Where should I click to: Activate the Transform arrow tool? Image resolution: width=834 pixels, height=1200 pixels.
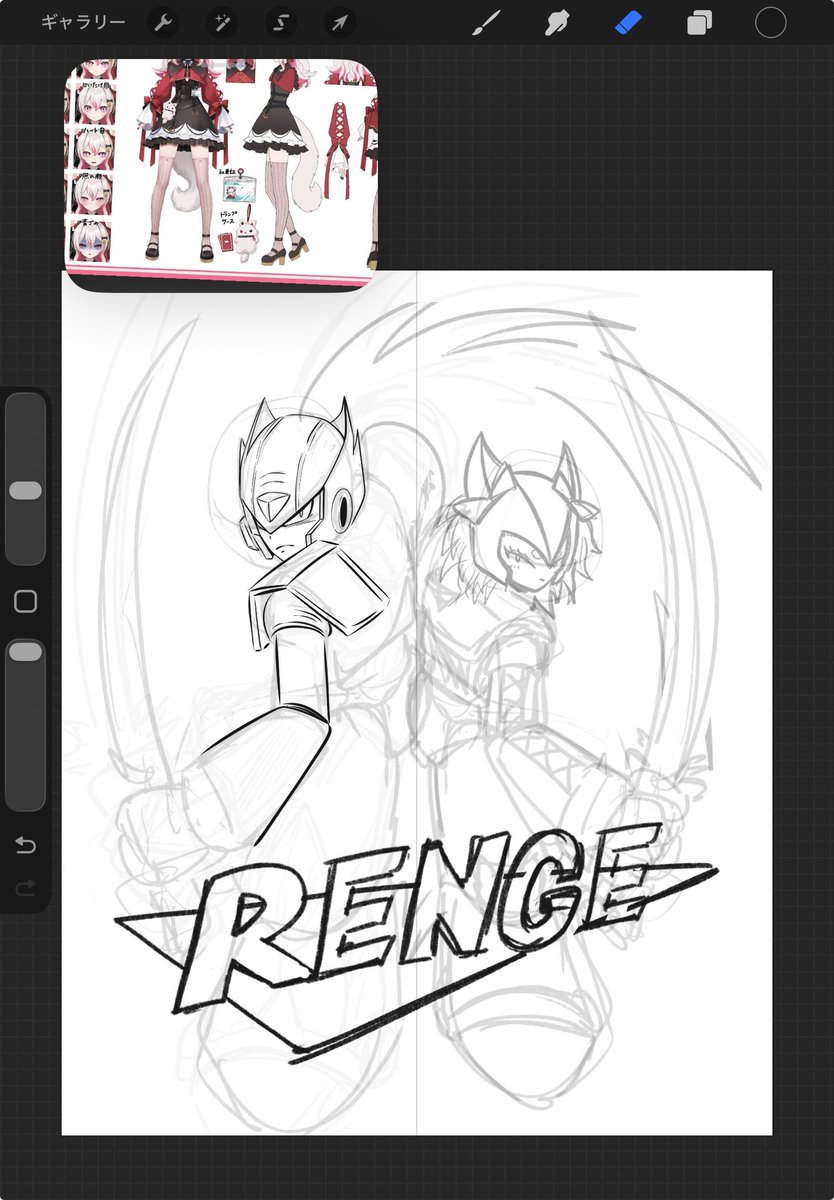pyautogui.click(x=340, y=23)
